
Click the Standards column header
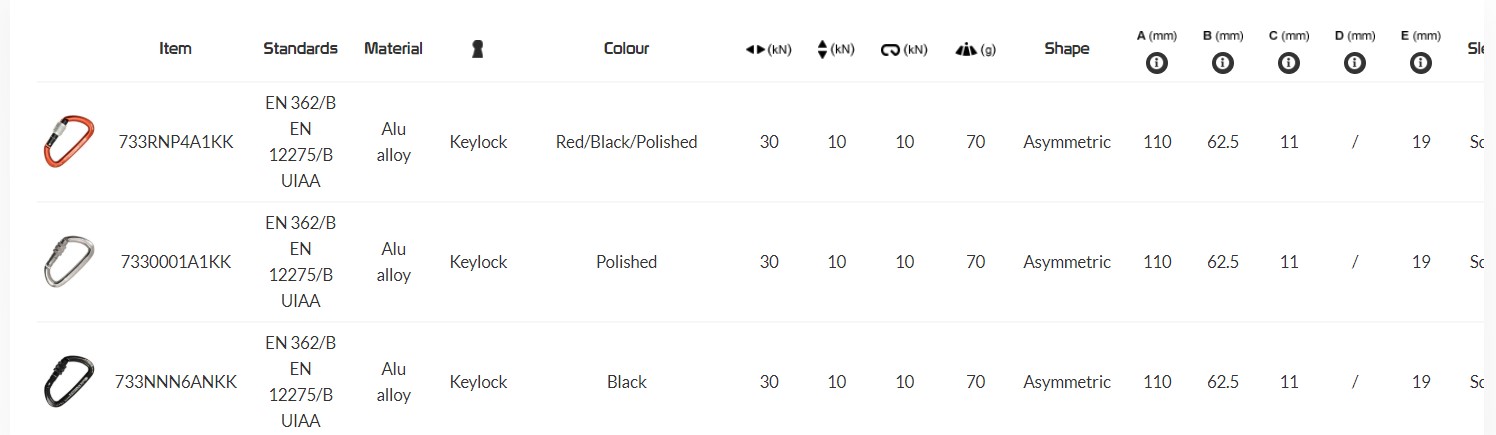(300, 48)
